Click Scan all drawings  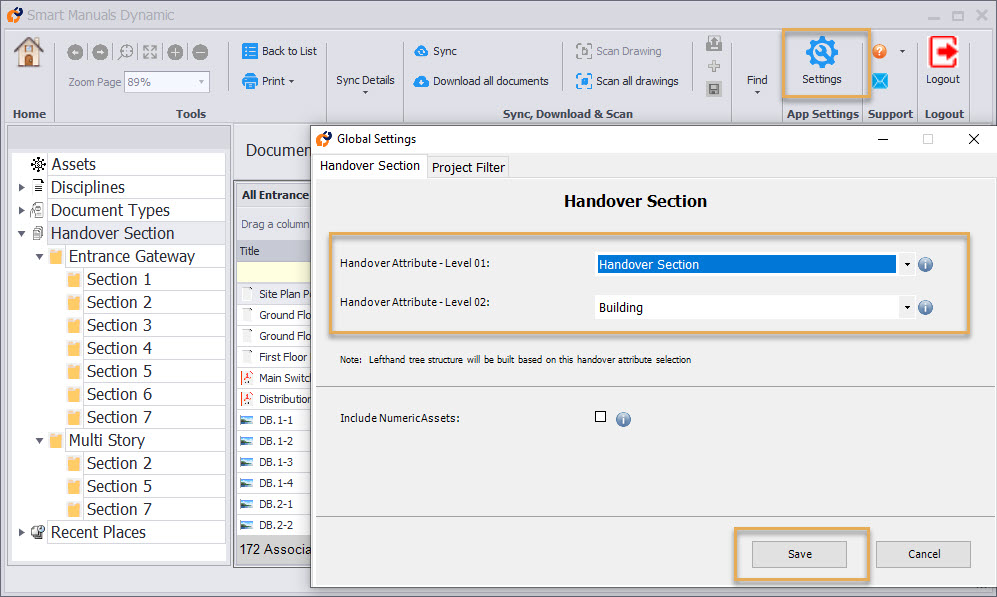click(x=627, y=81)
